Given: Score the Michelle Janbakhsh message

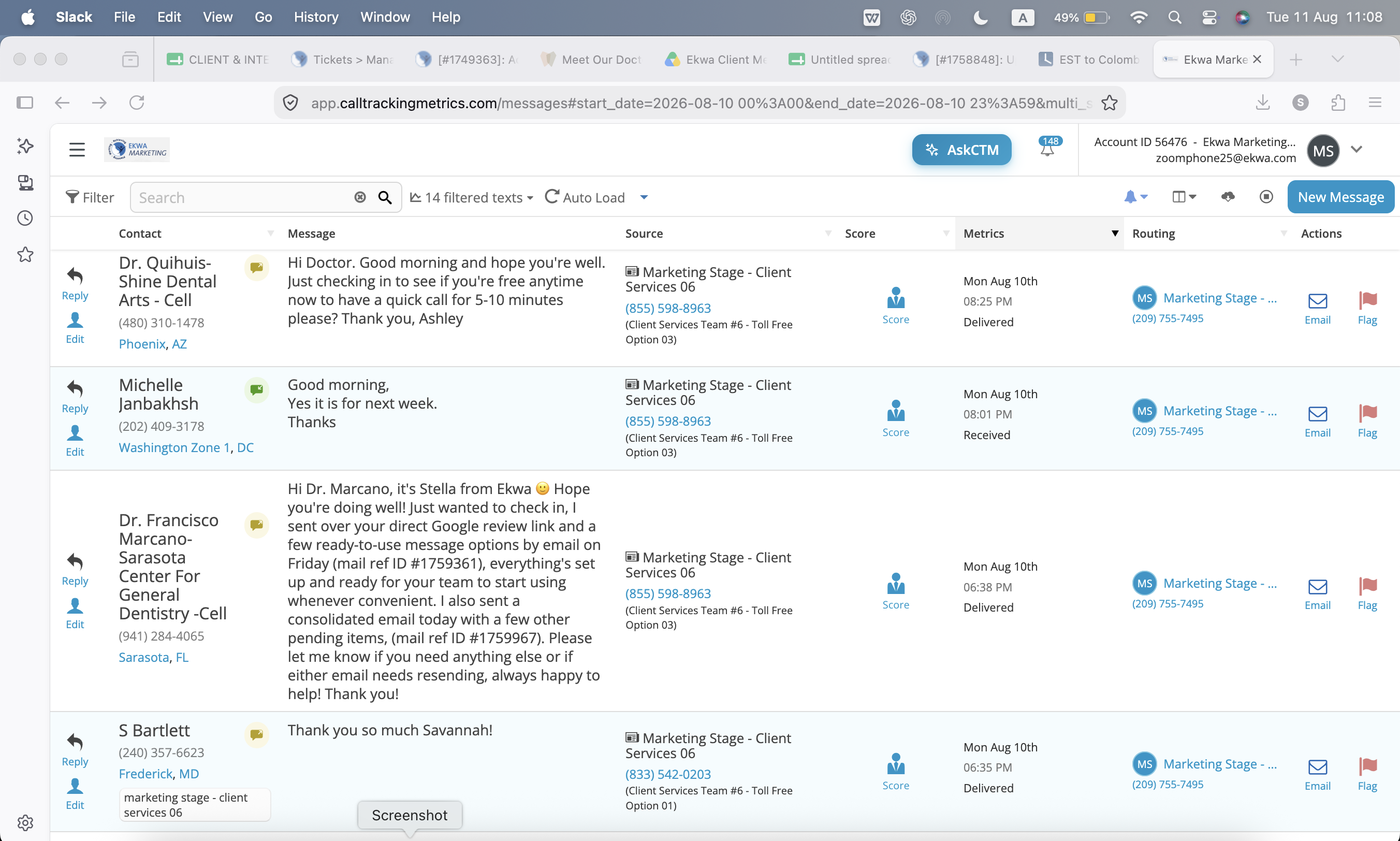Looking at the screenshot, I should (896, 419).
